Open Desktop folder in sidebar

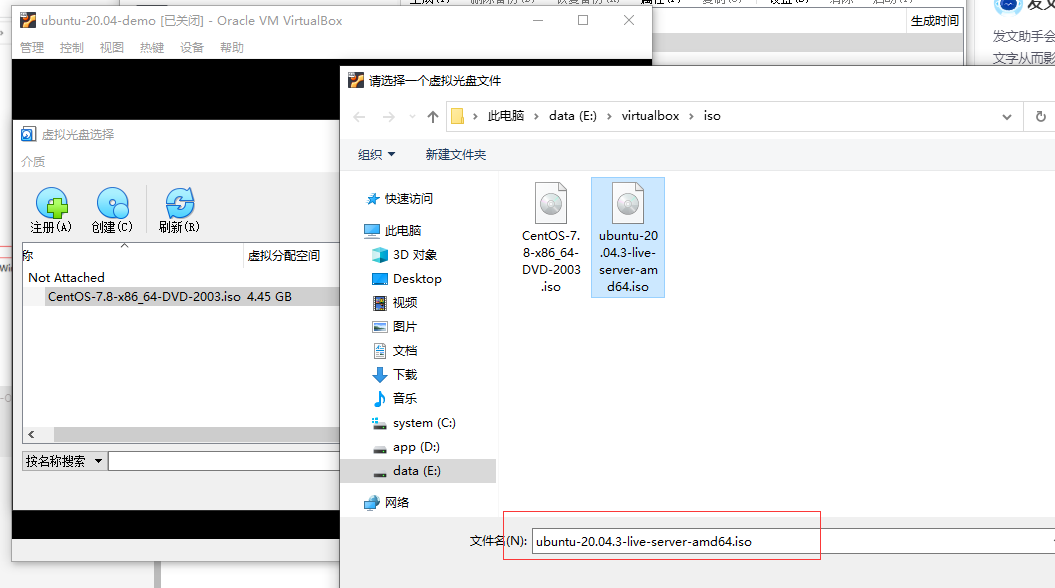click(407, 279)
